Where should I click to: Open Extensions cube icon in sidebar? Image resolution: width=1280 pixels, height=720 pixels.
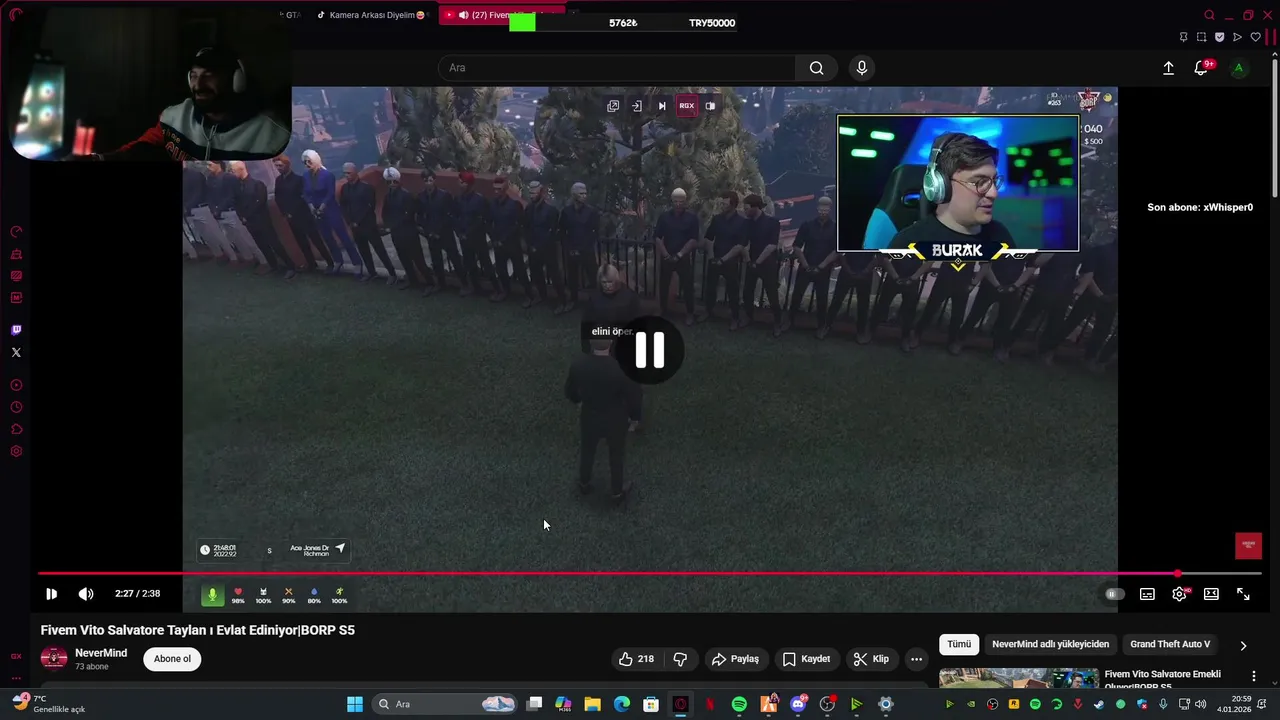(16, 429)
